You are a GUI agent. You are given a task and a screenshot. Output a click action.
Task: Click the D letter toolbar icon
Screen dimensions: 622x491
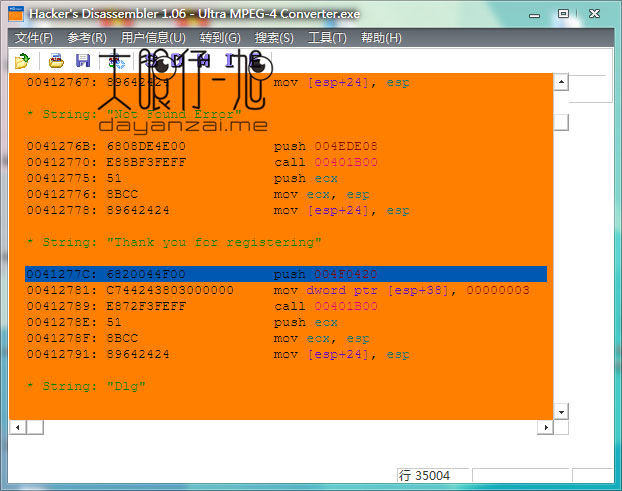pyautogui.click(x=178, y=61)
